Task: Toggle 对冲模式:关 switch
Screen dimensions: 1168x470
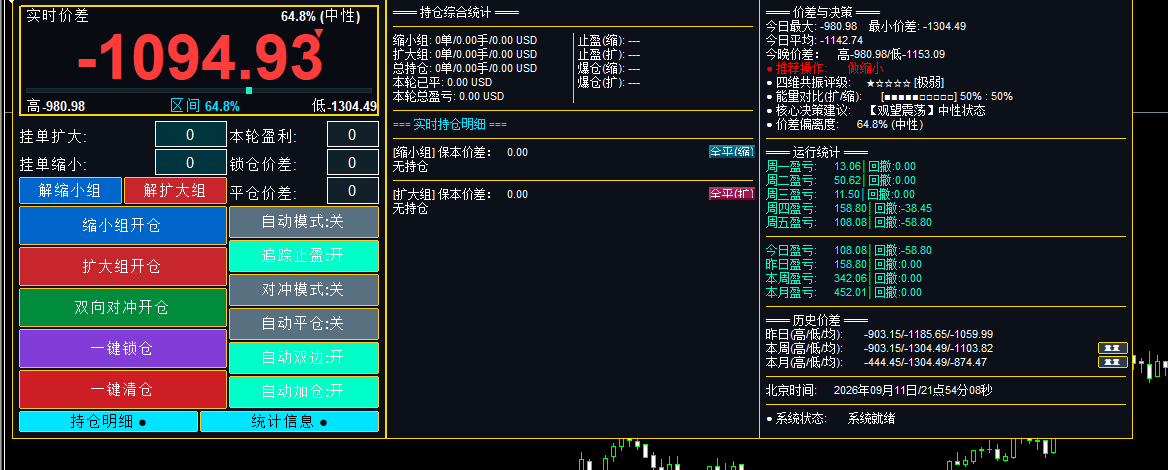Action: point(304,290)
